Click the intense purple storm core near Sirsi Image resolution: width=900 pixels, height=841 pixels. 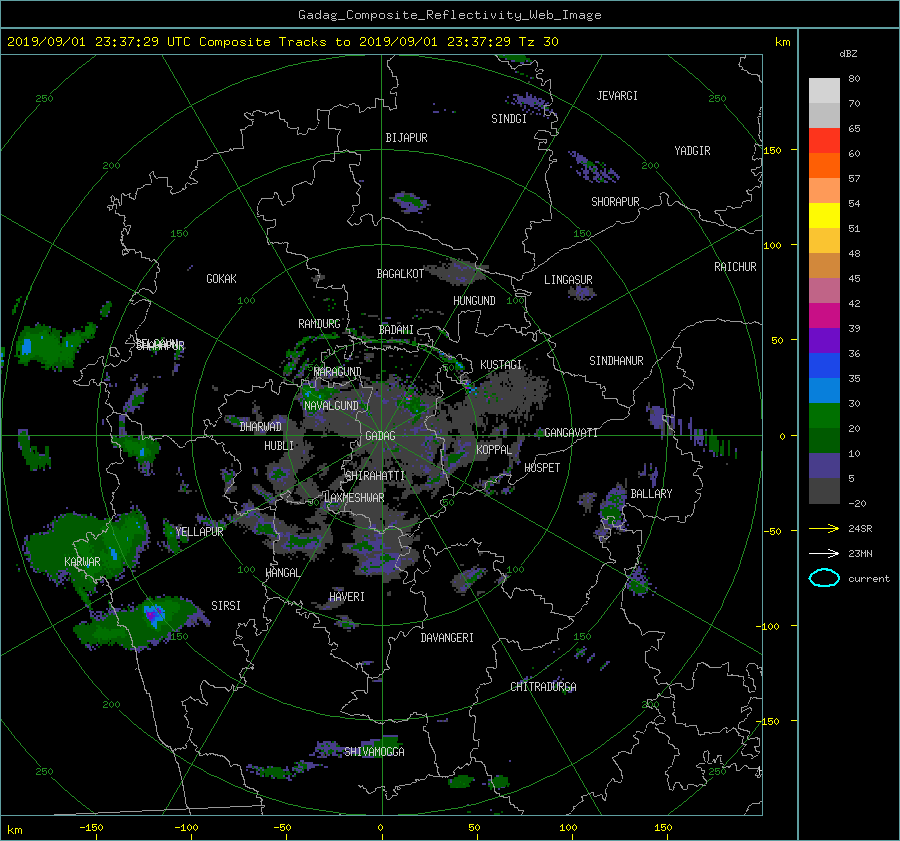153,615
